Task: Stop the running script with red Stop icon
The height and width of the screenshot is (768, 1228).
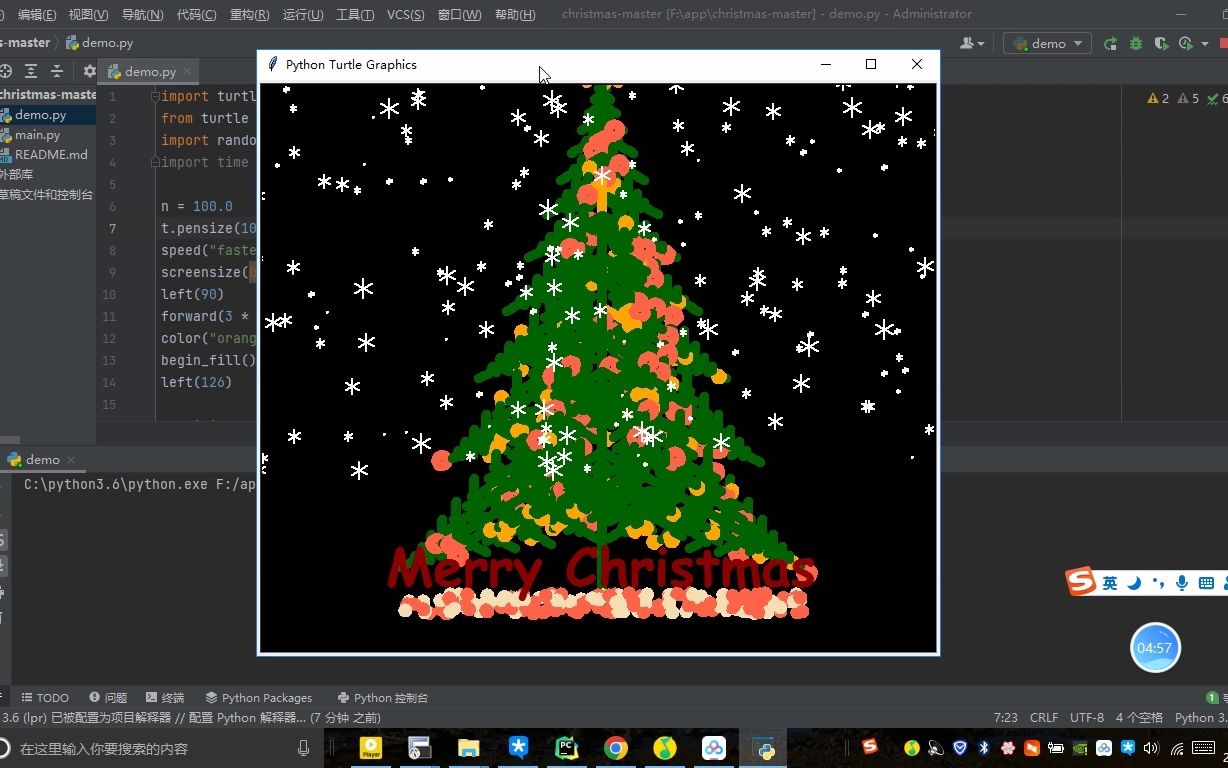Action: tap(1224, 43)
